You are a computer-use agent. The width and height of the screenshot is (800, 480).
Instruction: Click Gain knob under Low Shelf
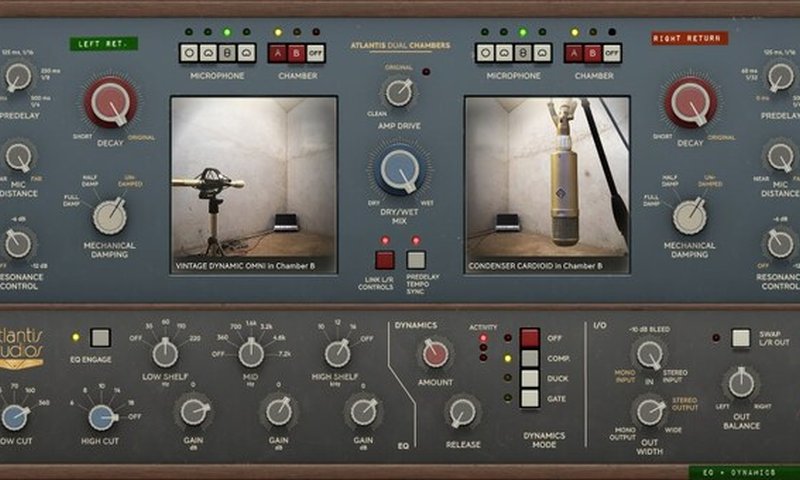pyautogui.click(x=193, y=412)
